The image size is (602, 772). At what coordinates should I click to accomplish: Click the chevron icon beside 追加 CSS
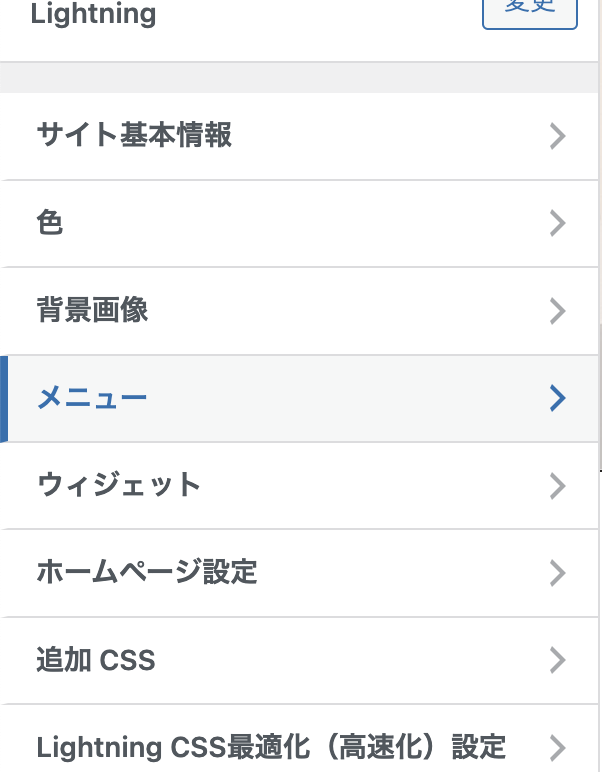pyautogui.click(x=558, y=660)
